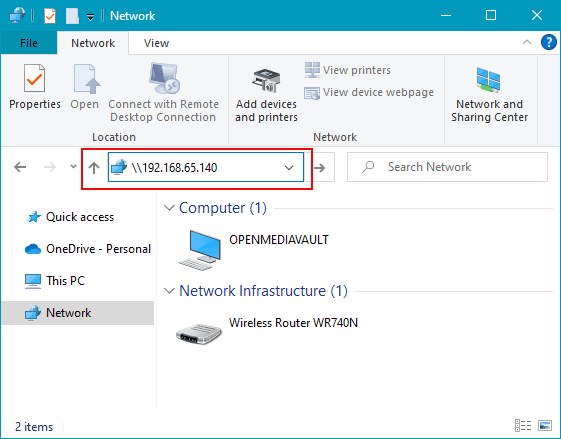Click the OPENMEDIAVAULT name label
561x439 pixels.
click(279, 240)
